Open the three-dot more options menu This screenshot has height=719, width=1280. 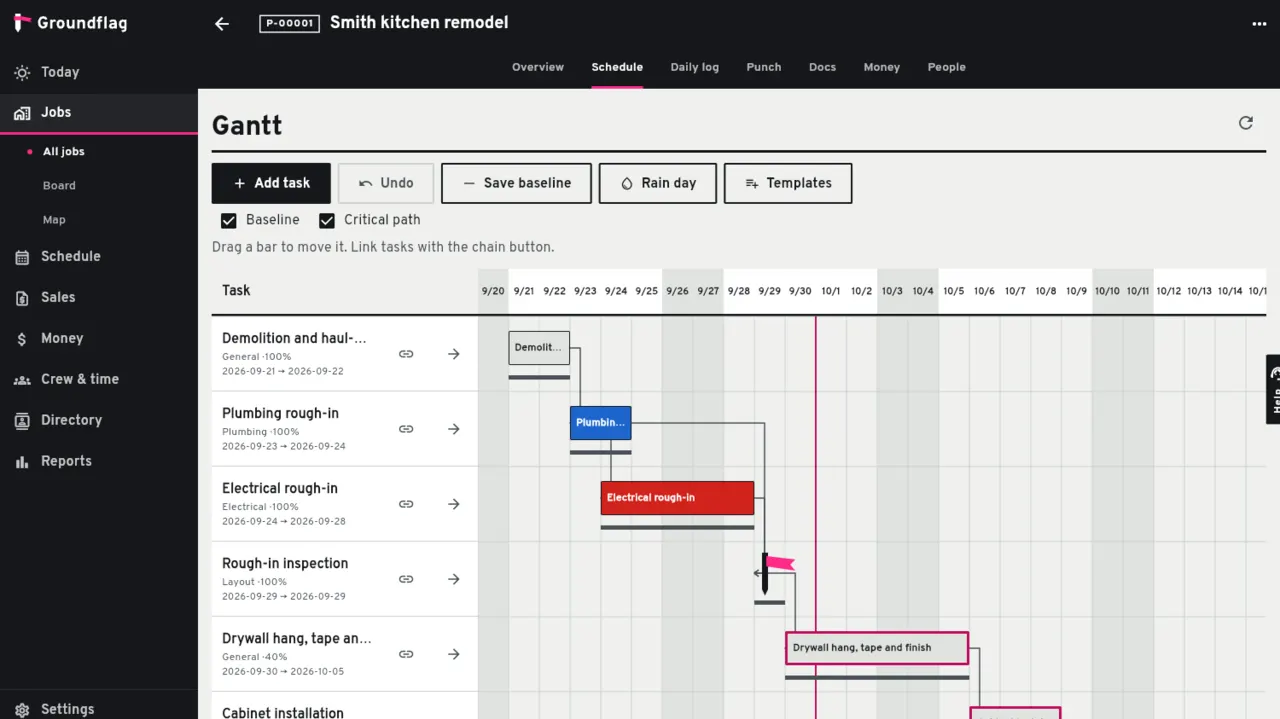click(x=1259, y=24)
